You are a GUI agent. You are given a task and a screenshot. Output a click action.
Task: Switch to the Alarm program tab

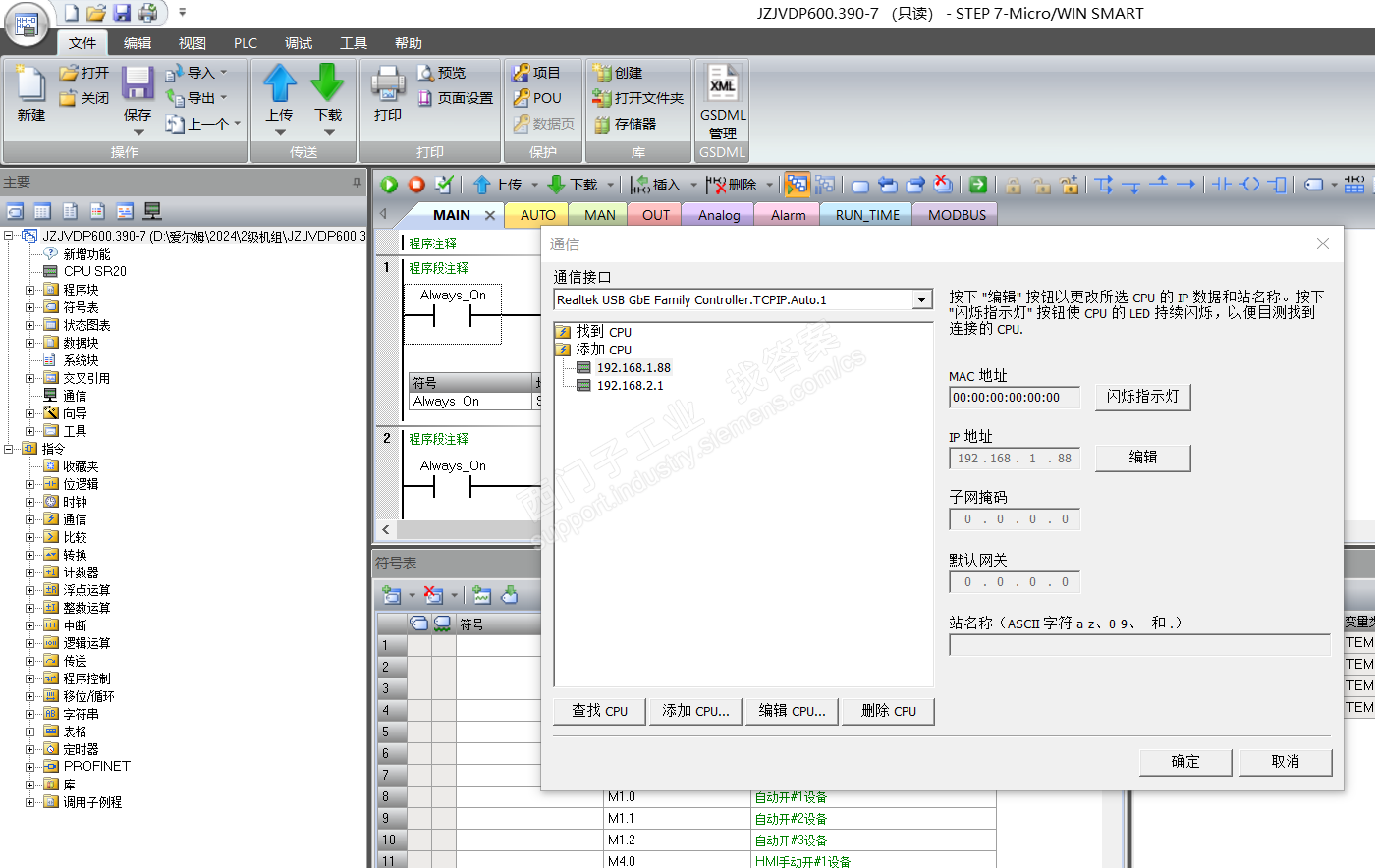click(788, 215)
